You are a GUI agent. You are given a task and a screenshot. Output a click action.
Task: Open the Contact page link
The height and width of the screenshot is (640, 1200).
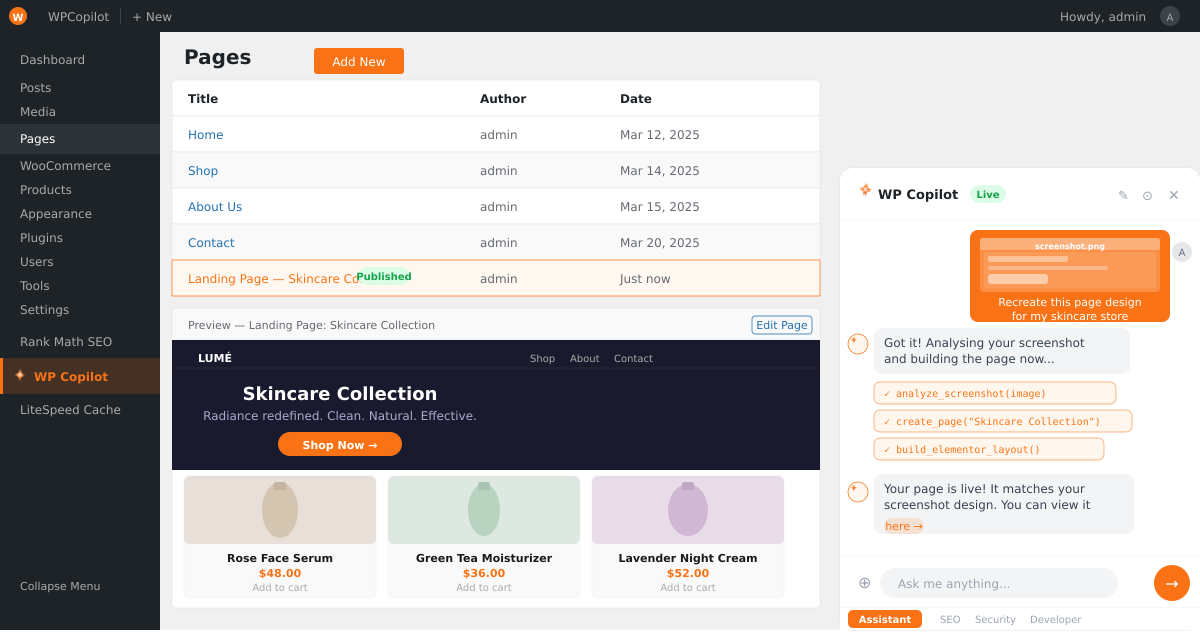click(211, 243)
